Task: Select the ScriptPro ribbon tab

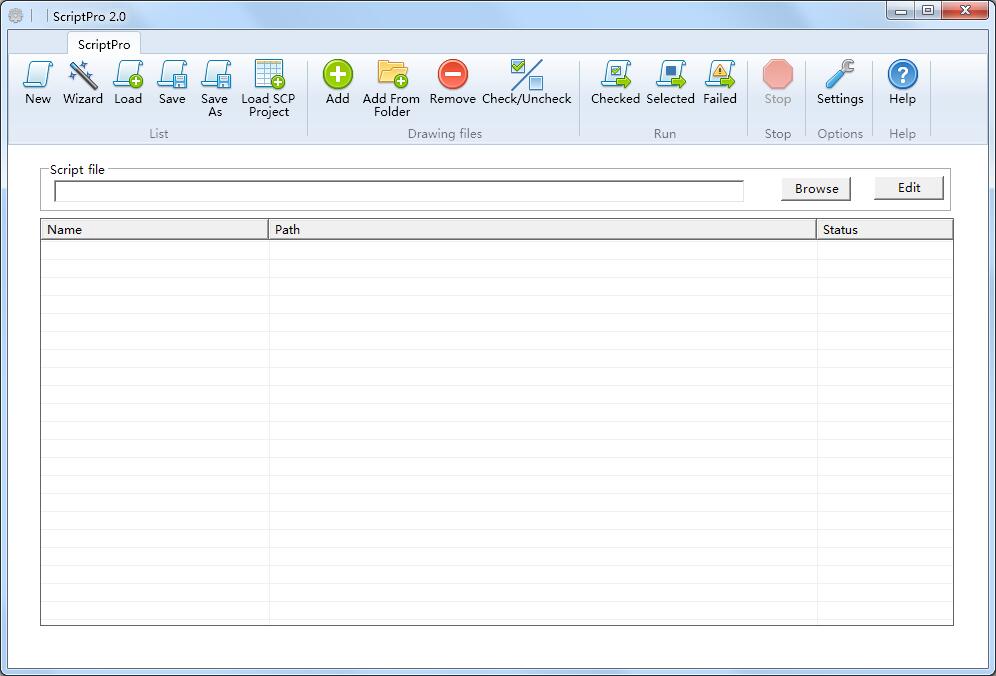Action: pos(104,44)
